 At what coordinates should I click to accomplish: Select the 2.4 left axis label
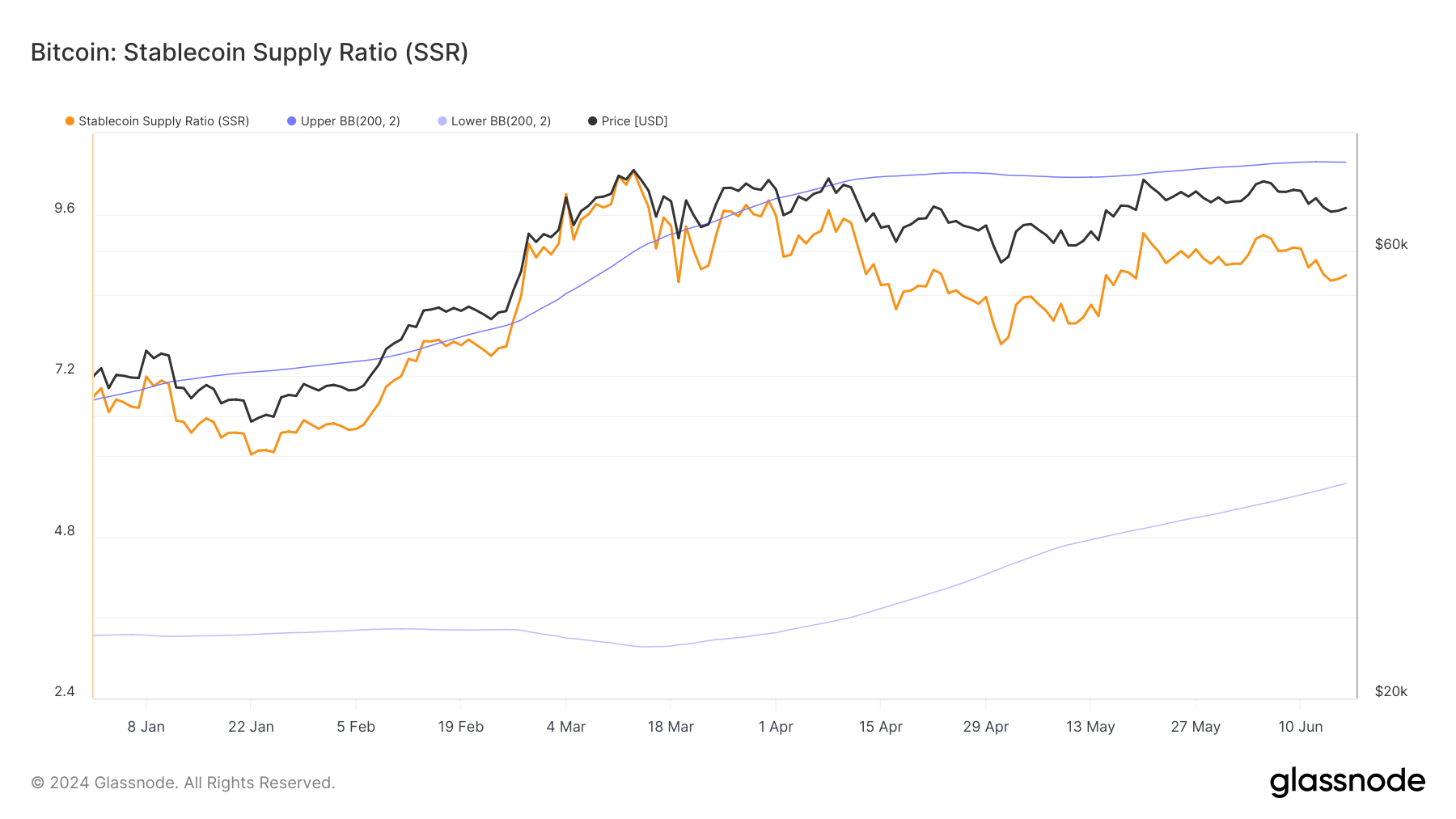(x=65, y=692)
